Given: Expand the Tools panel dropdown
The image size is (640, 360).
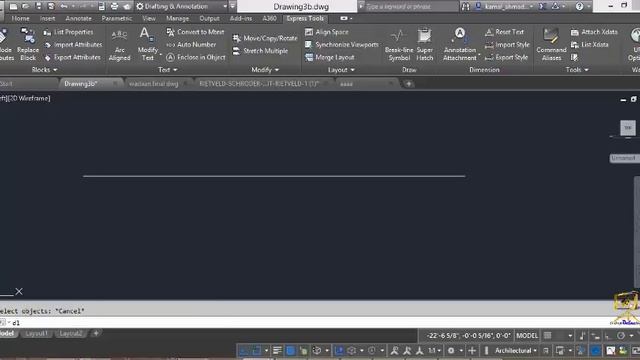Looking at the screenshot, I should tap(577, 70).
